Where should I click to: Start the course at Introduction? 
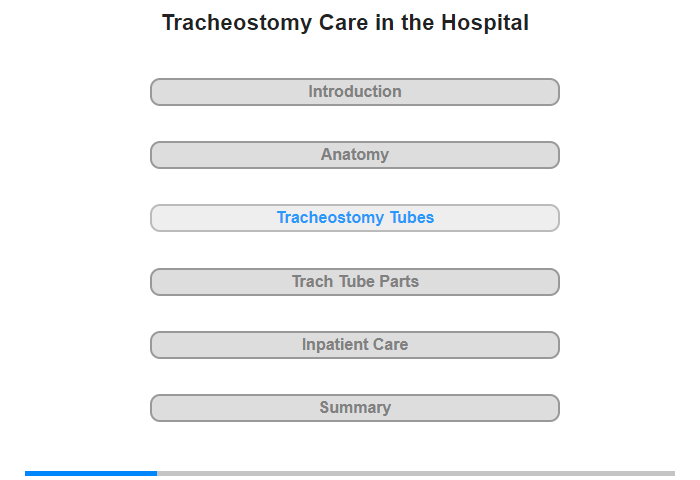click(x=355, y=92)
